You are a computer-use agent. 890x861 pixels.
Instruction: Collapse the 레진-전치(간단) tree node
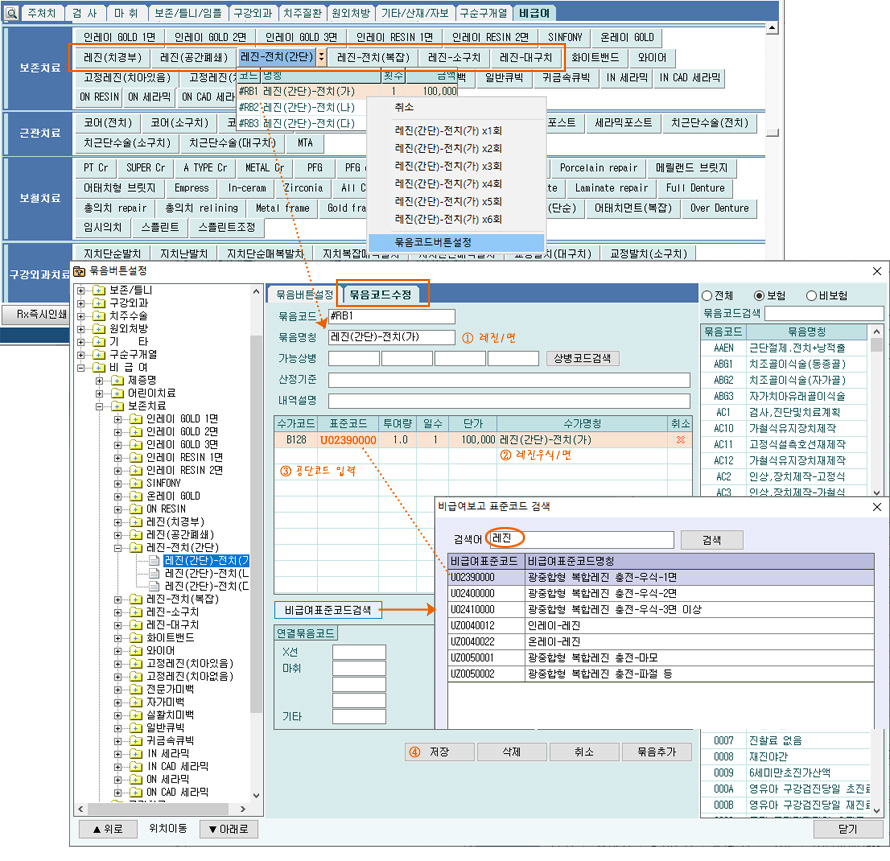(x=119, y=548)
